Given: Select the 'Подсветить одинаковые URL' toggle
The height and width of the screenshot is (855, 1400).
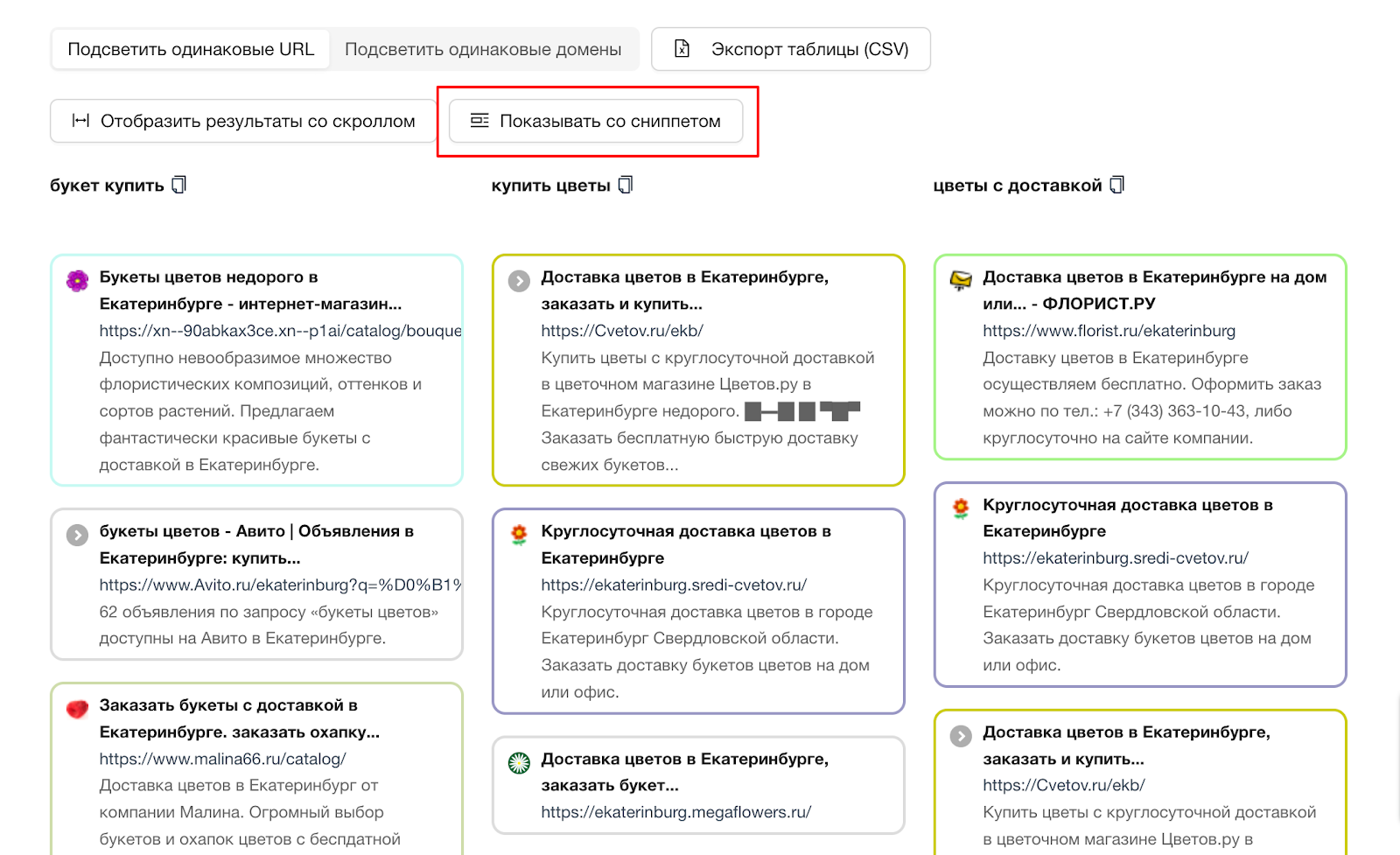Looking at the screenshot, I should click(191, 49).
